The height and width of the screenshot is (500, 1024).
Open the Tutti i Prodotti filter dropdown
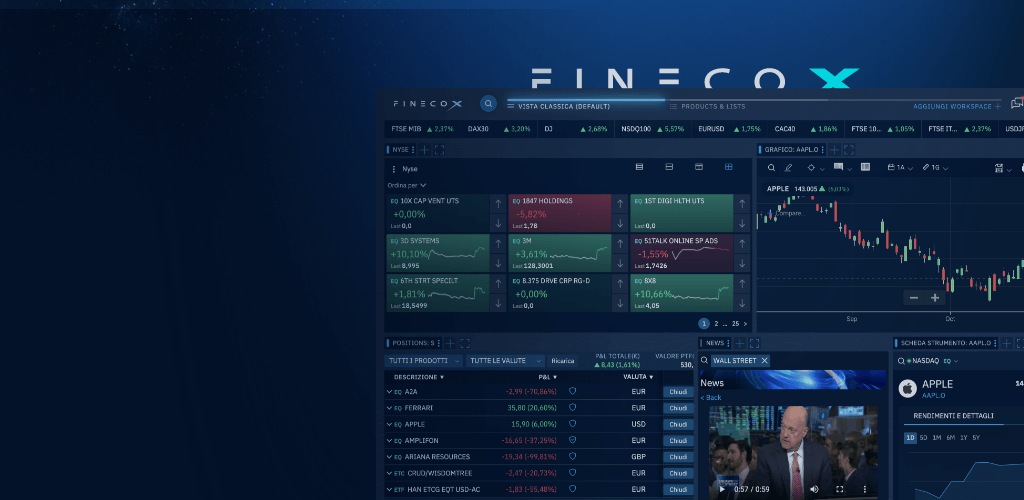423,360
